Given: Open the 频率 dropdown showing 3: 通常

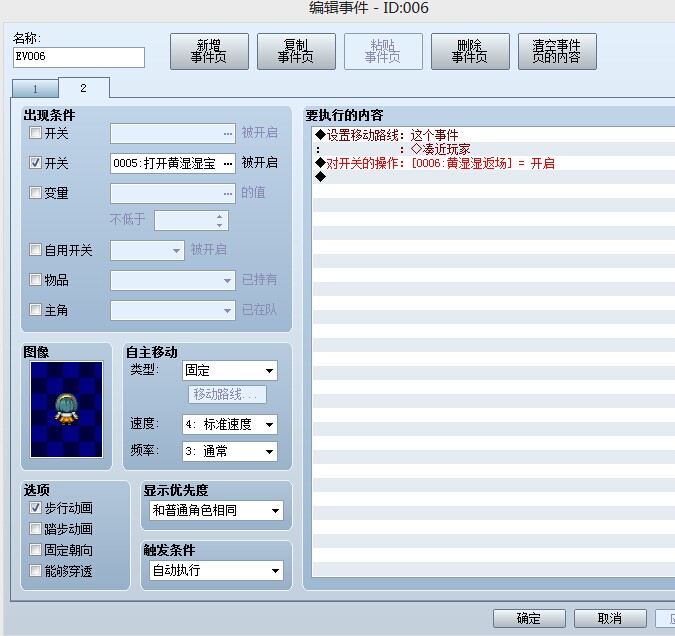Looking at the screenshot, I should tap(230, 451).
